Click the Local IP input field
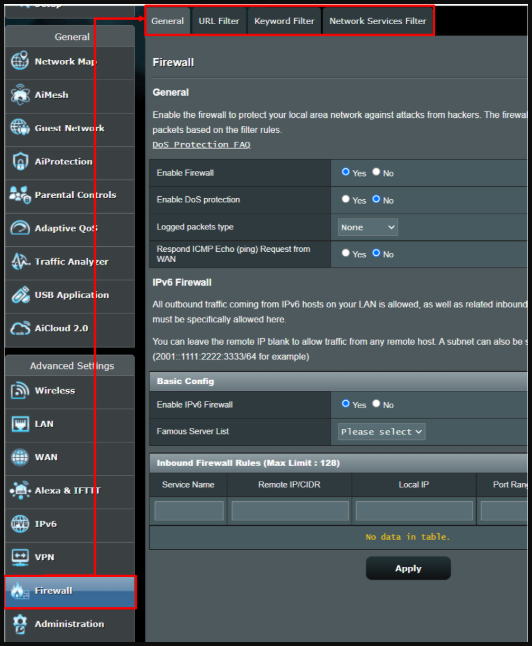 [x=414, y=511]
